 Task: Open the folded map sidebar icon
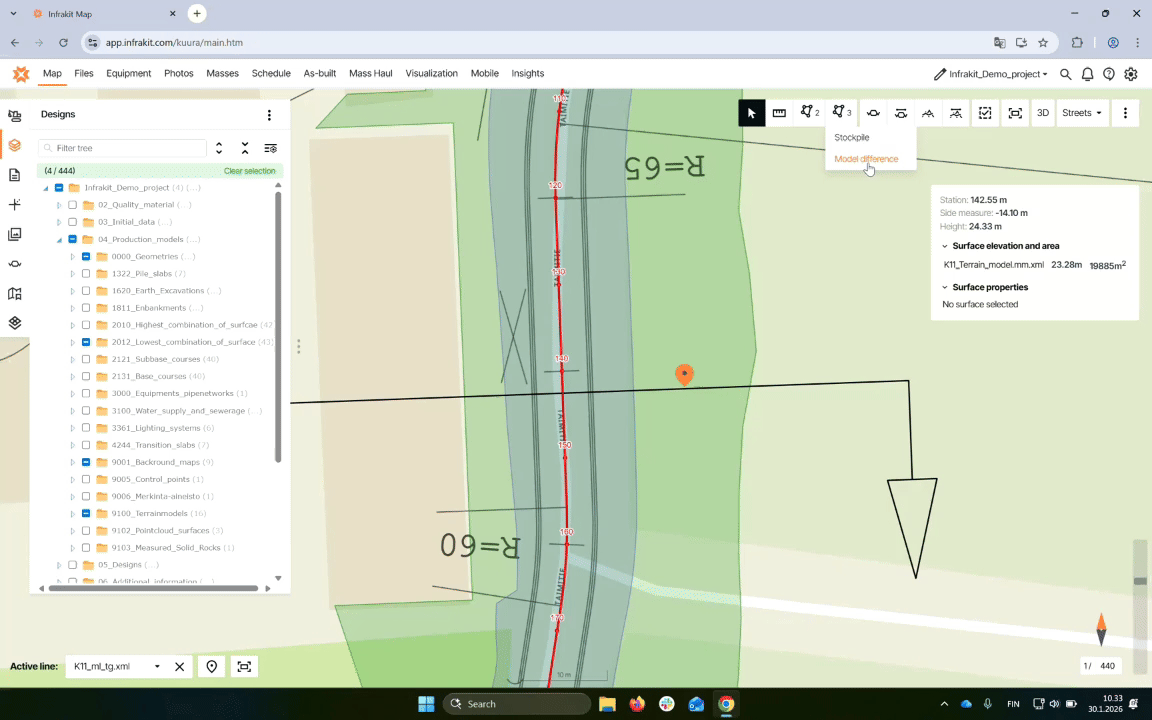click(14, 294)
